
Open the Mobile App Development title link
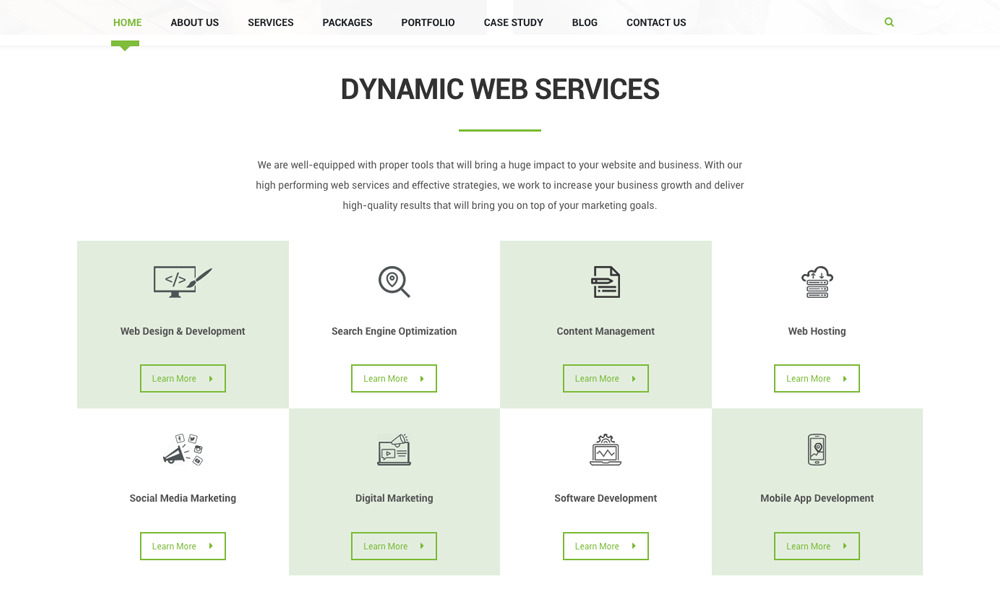(817, 498)
